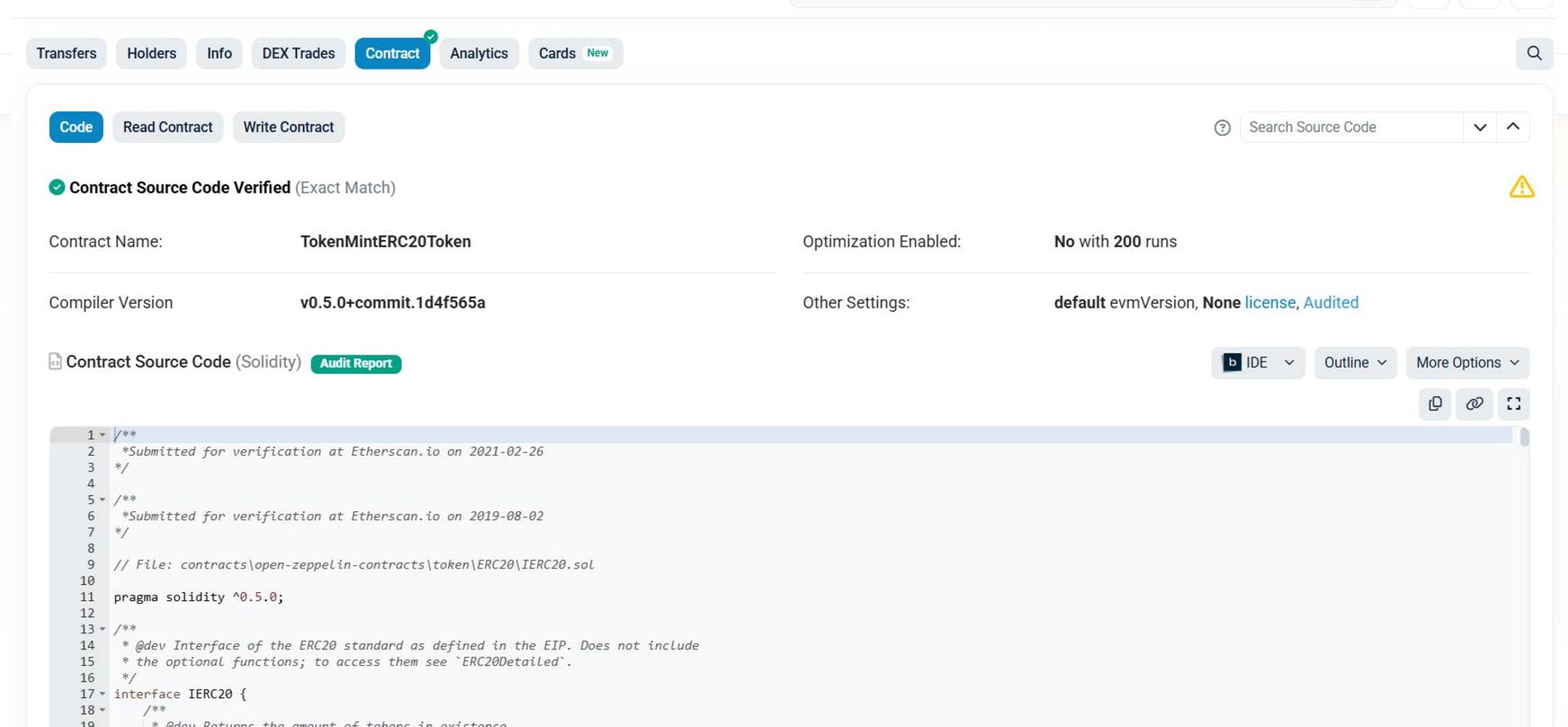Screen dimensions: 1568x727
Task: Open the Cards New tab
Action: point(575,53)
